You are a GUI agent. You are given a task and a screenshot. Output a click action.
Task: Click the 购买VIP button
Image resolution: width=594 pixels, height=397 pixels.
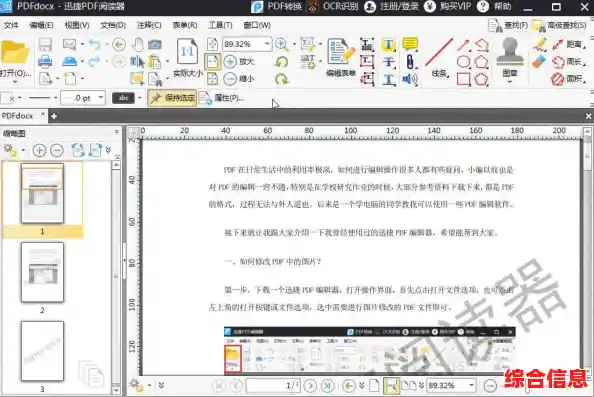tap(447, 6)
